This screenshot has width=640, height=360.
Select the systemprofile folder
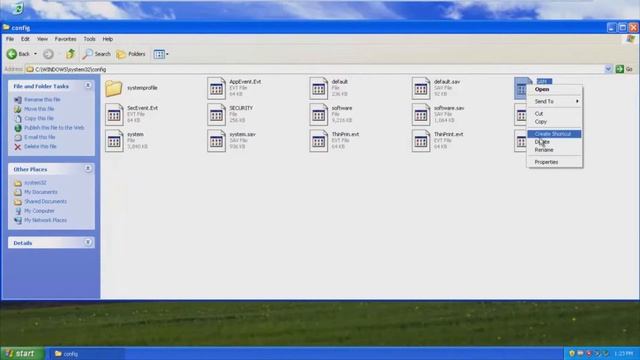tap(131, 88)
